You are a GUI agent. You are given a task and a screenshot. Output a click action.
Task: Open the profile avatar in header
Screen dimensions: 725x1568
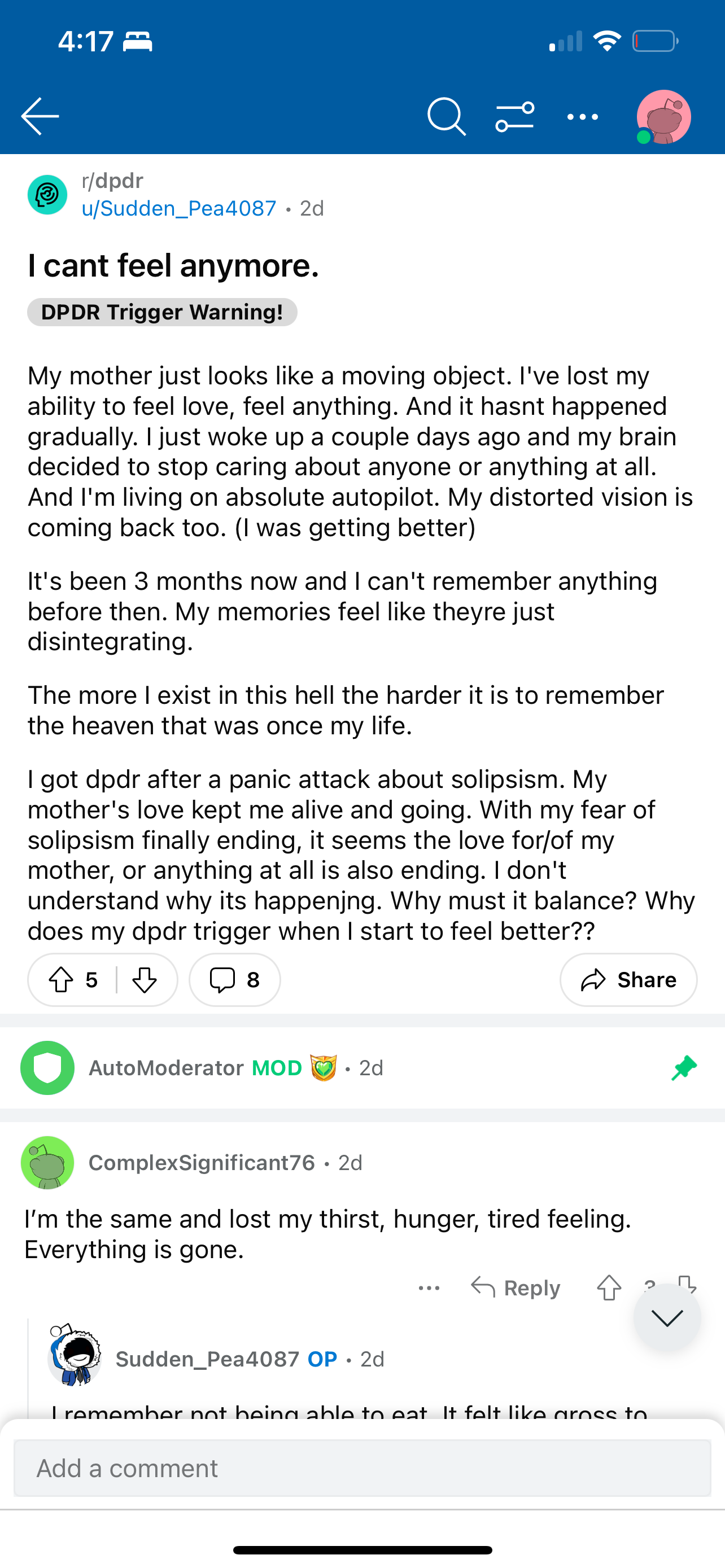663,117
